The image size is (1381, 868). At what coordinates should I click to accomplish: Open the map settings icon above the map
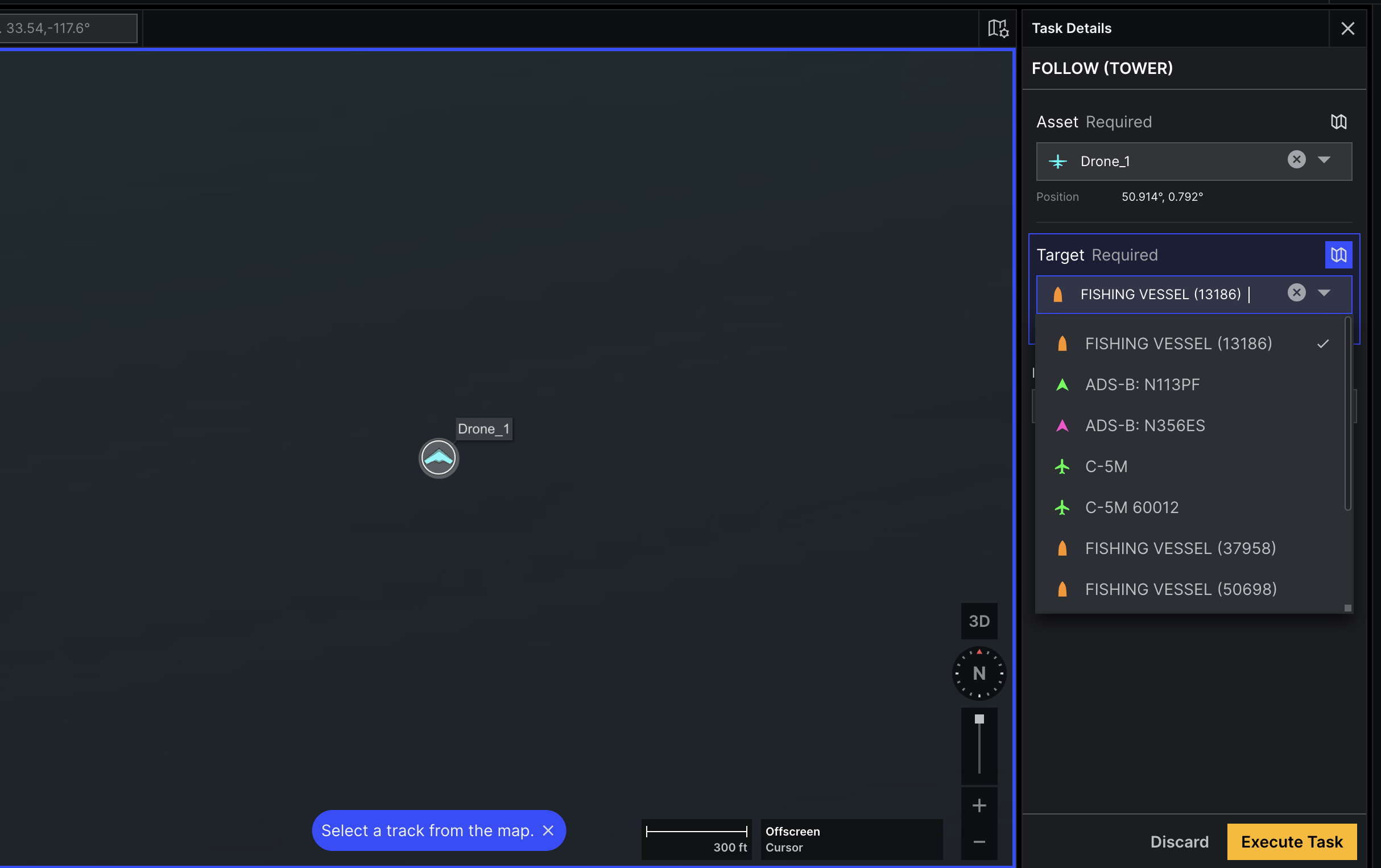[x=998, y=27]
